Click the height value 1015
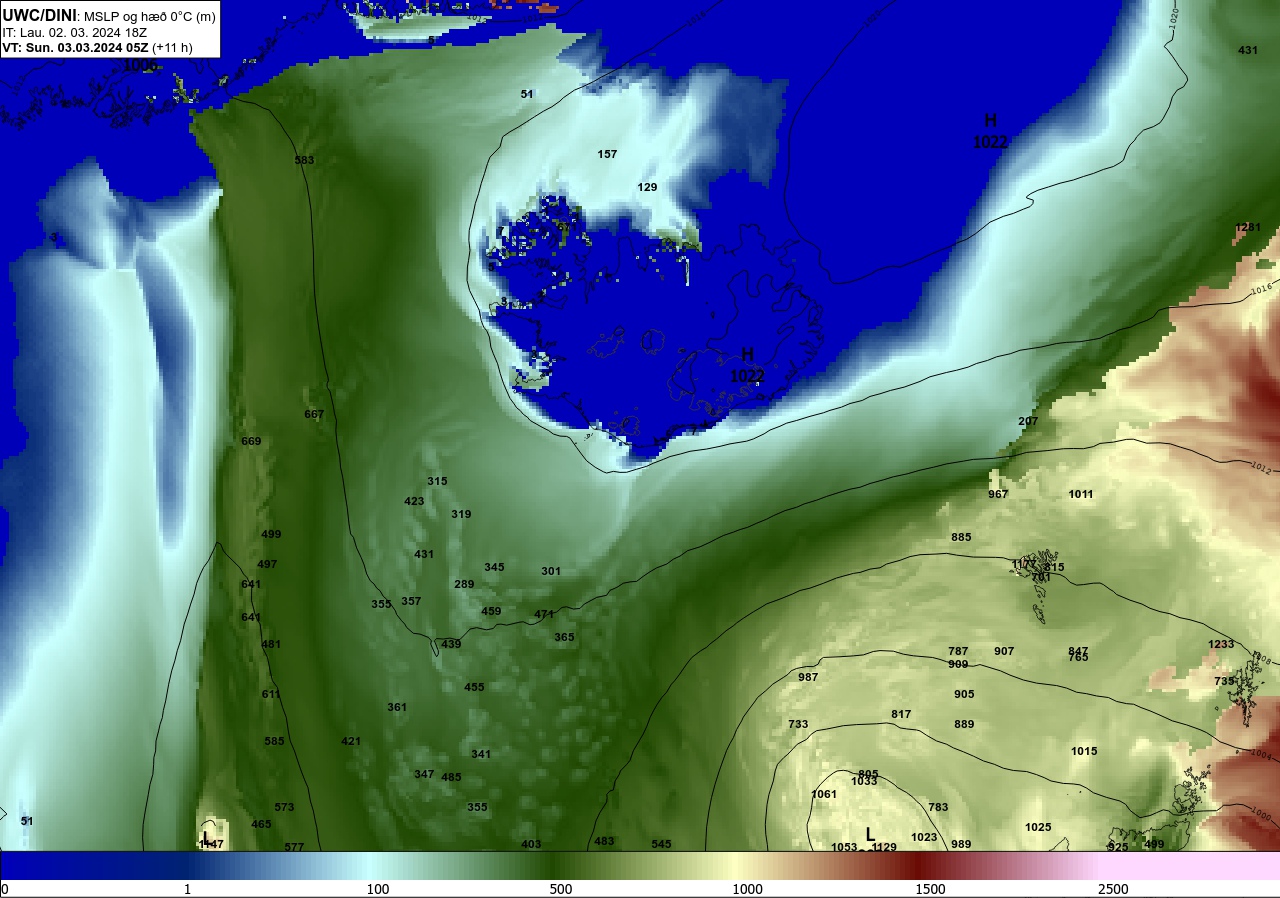Viewport: 1280px width, 898px height. tap(1084, 751)
